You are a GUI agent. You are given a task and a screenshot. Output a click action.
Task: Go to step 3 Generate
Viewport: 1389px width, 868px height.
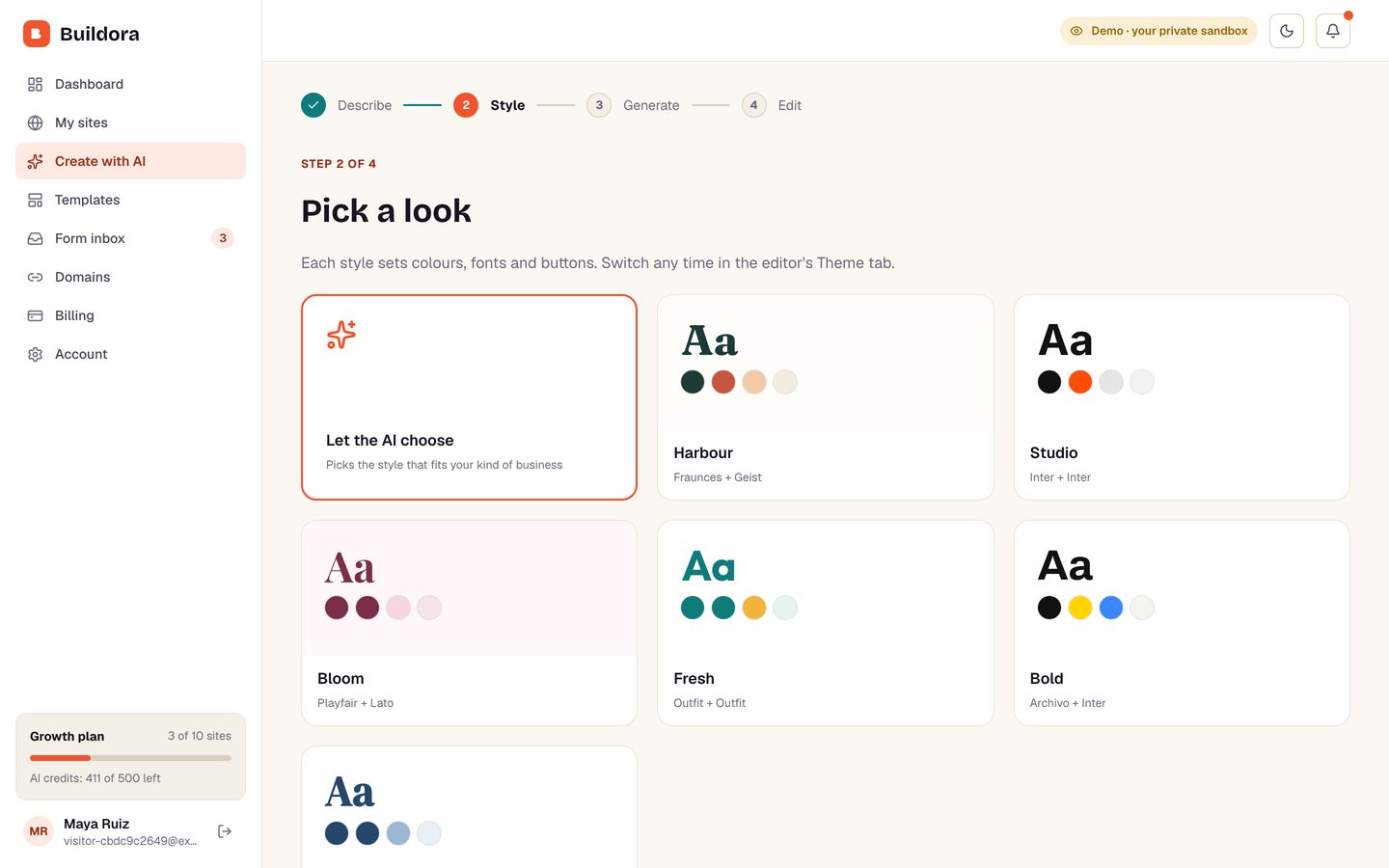click(633, 105)
